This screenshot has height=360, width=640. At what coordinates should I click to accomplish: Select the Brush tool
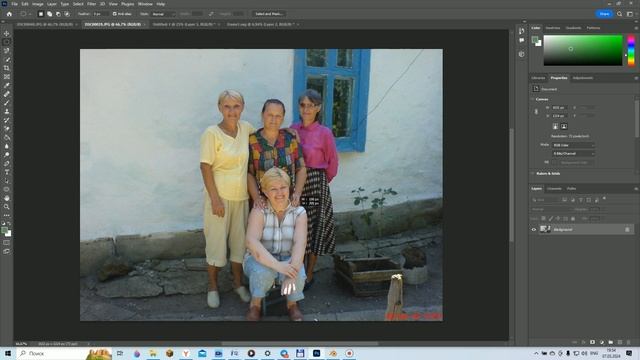pos(7,103)
